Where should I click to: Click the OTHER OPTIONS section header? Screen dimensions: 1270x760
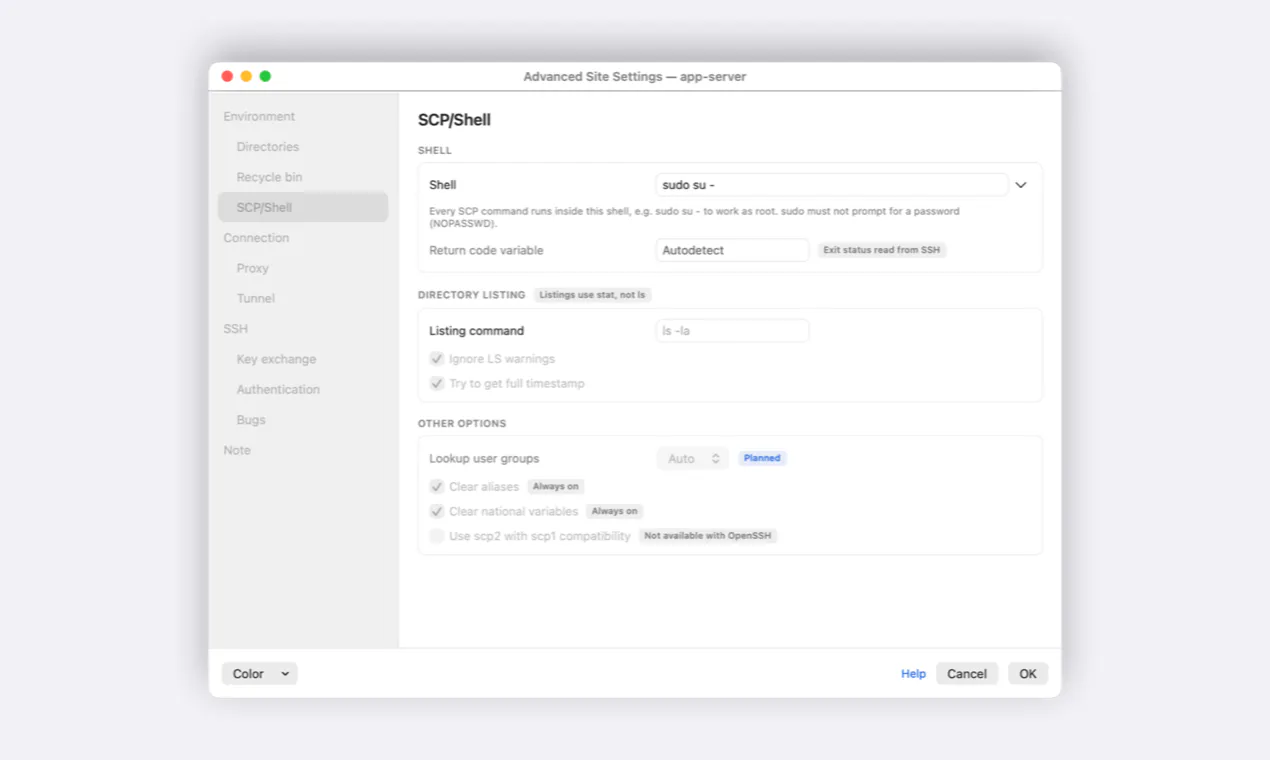pos(462,424)
